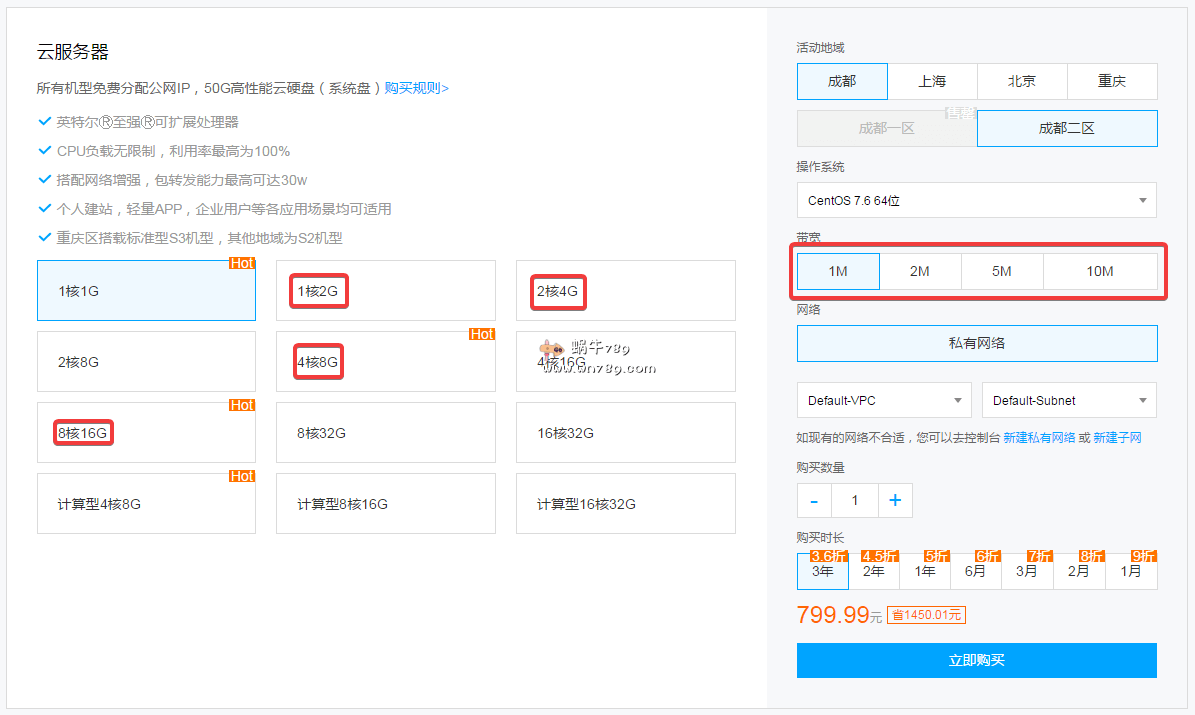Increase purchase quantity with plus button

(895, 500)
